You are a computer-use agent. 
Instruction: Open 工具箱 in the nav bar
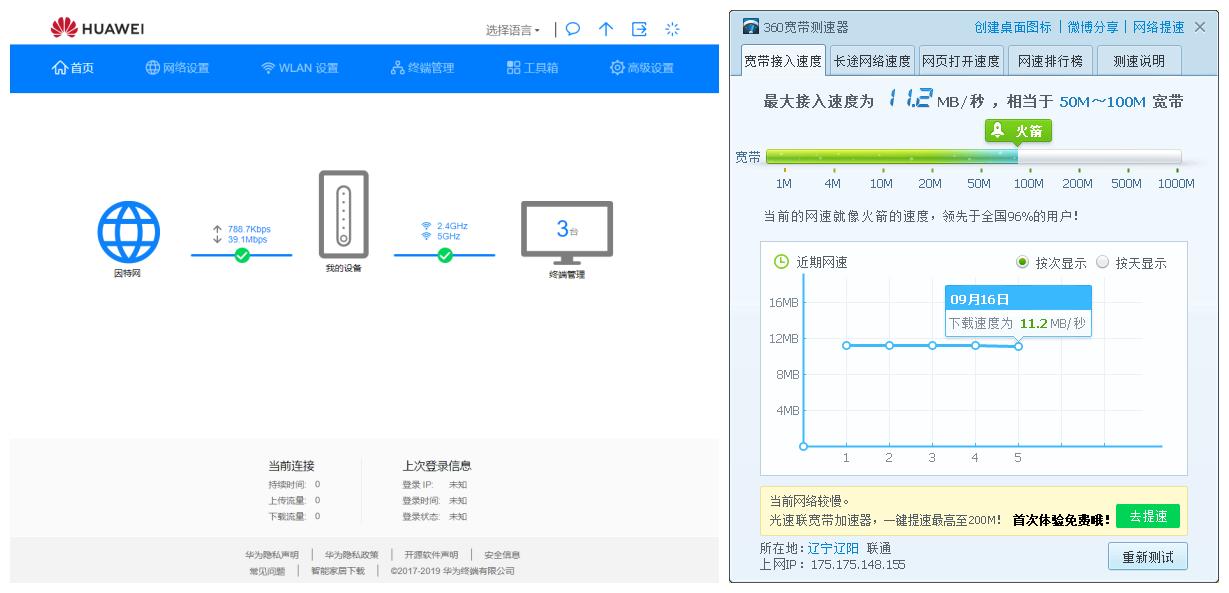pos(532,68)
